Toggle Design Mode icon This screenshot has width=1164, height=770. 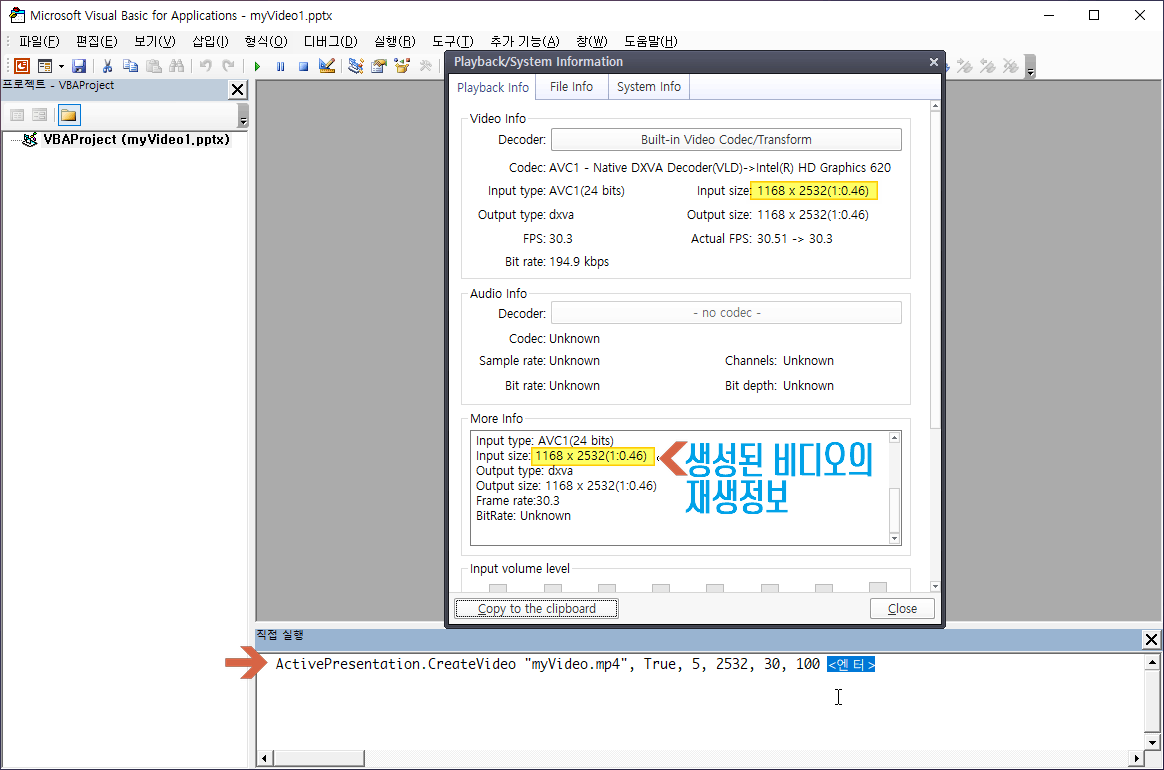[327, 66]
